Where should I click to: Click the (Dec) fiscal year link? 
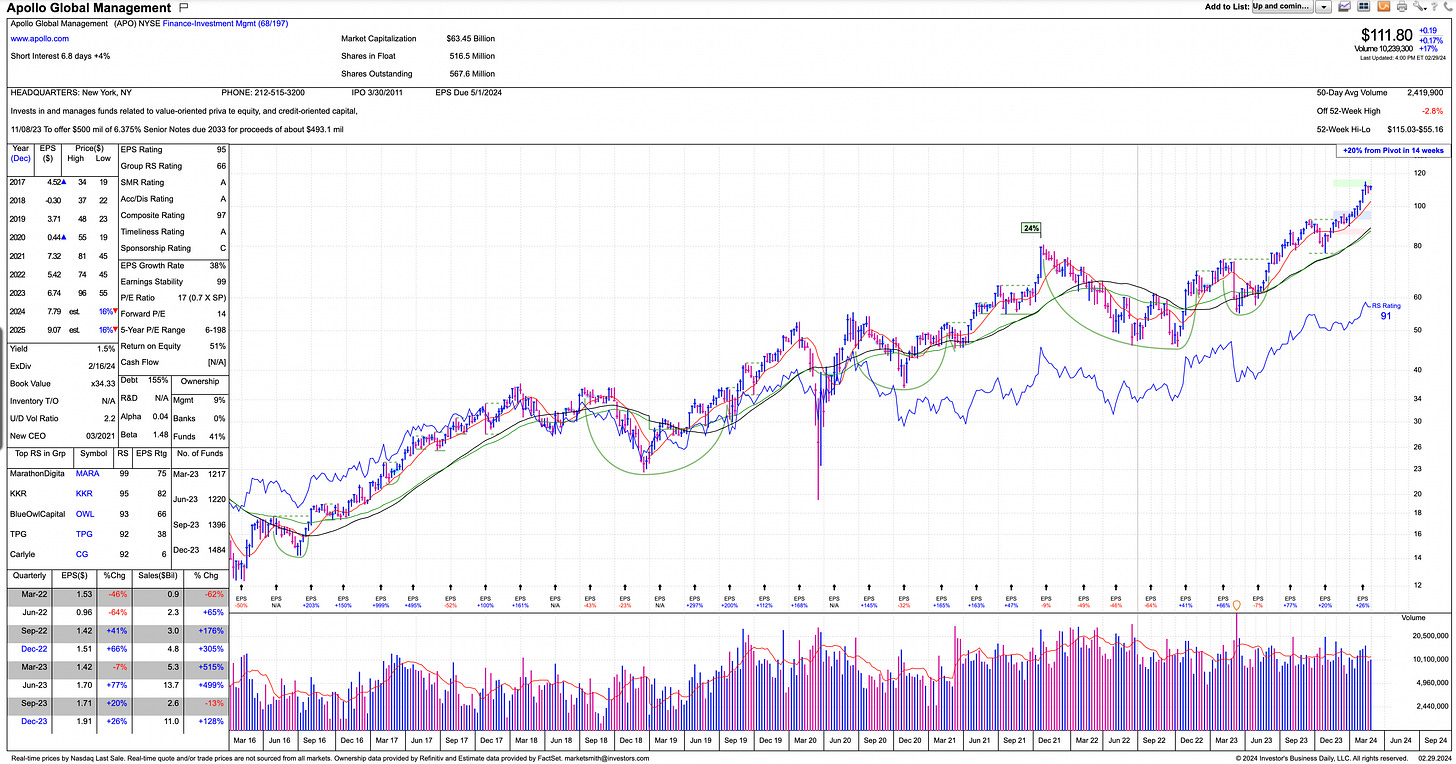click(x=21, y=158)
